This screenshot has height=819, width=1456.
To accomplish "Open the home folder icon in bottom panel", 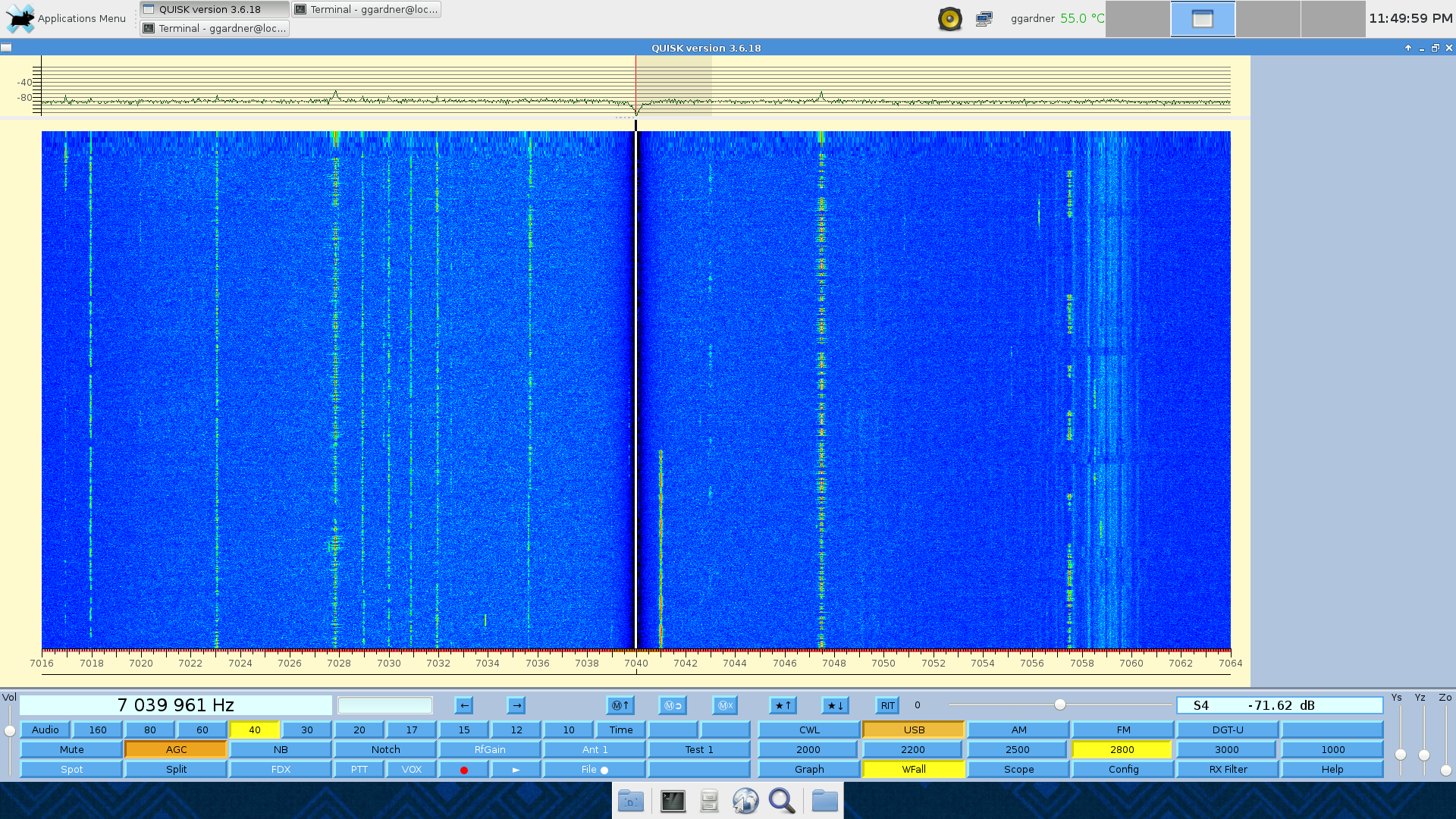I will (824, 801).
